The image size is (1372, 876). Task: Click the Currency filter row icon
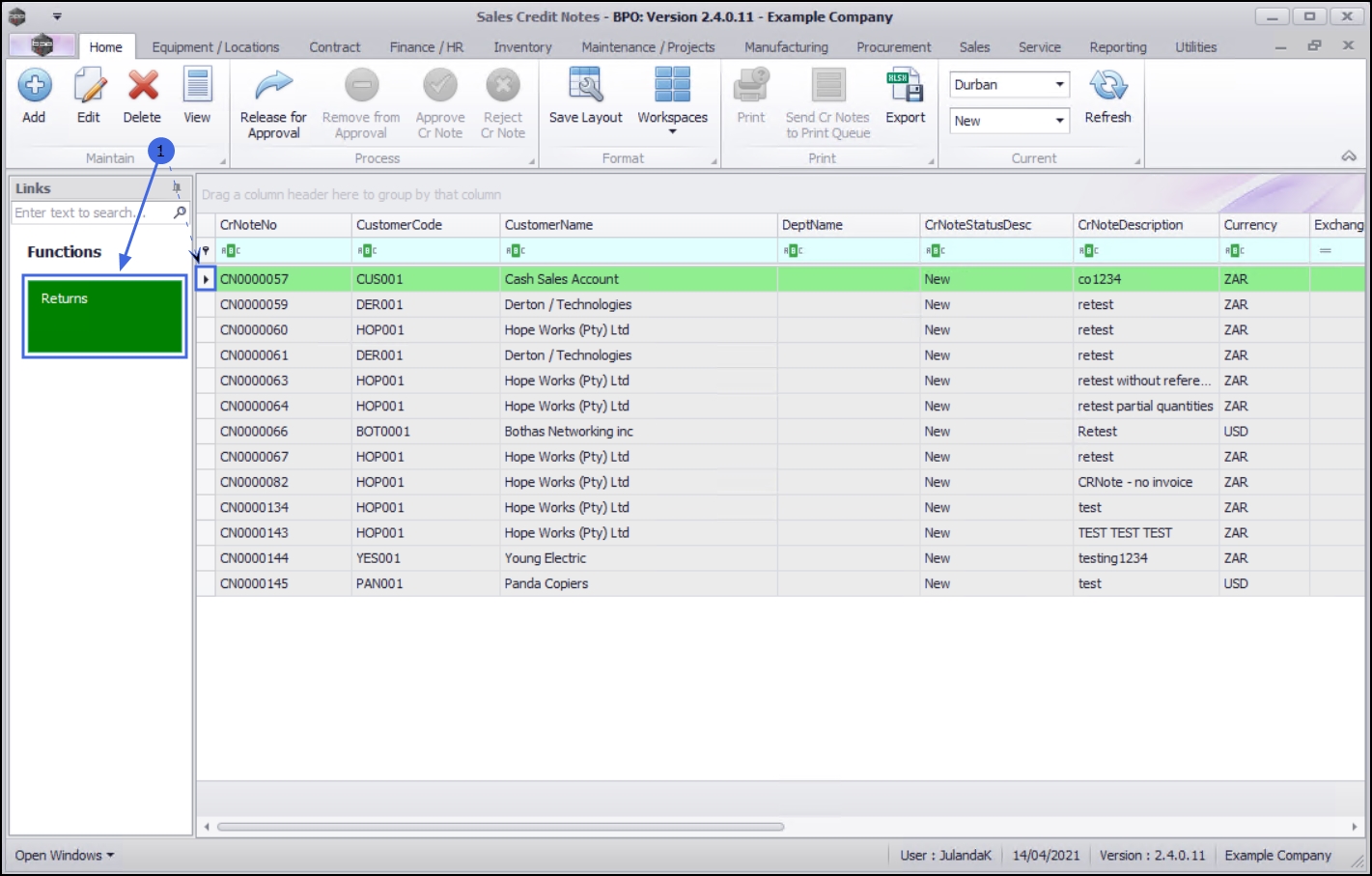tap(1234, 251)
